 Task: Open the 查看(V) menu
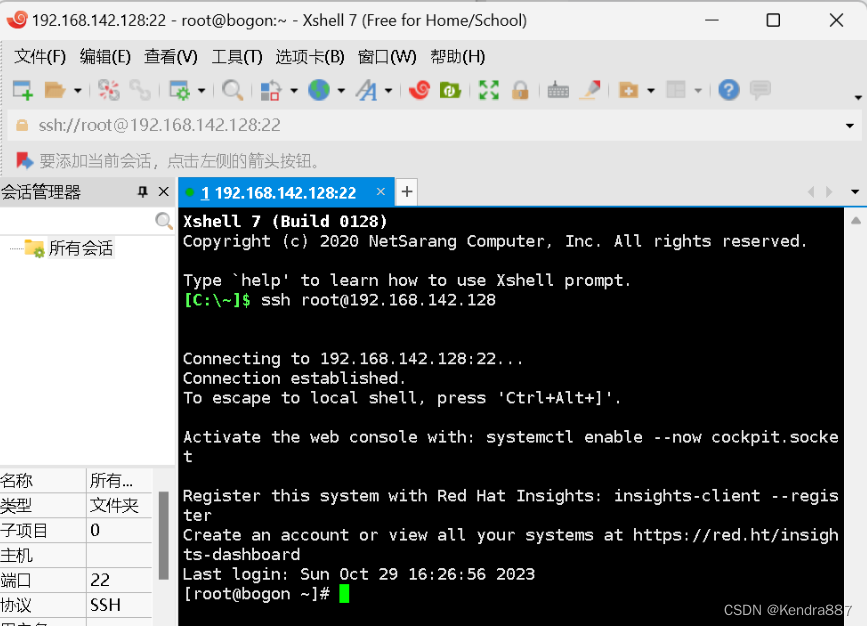click(x=170, y=56)
